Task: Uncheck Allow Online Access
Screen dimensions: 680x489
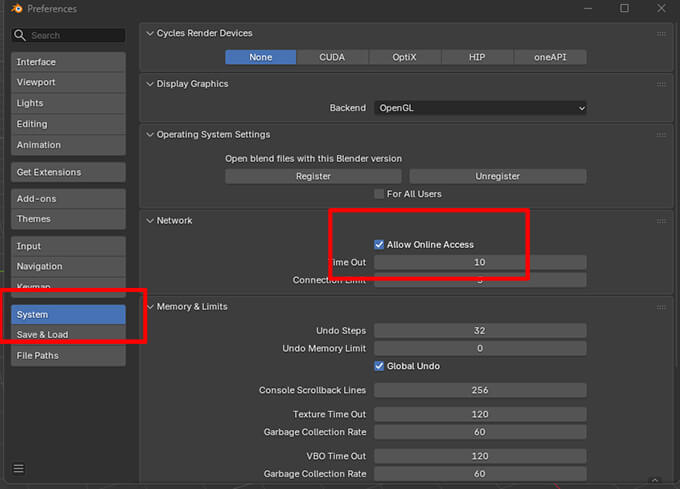Action: click(x=380, y=244)
